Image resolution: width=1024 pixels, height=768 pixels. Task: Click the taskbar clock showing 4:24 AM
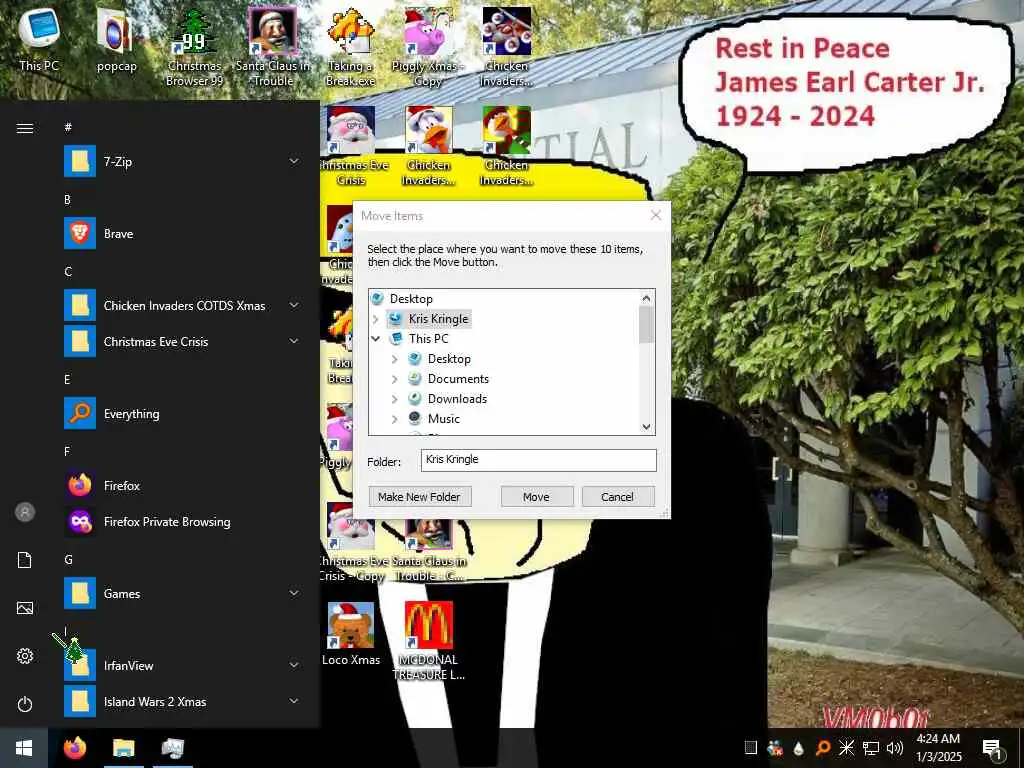(x=939, y=748)
